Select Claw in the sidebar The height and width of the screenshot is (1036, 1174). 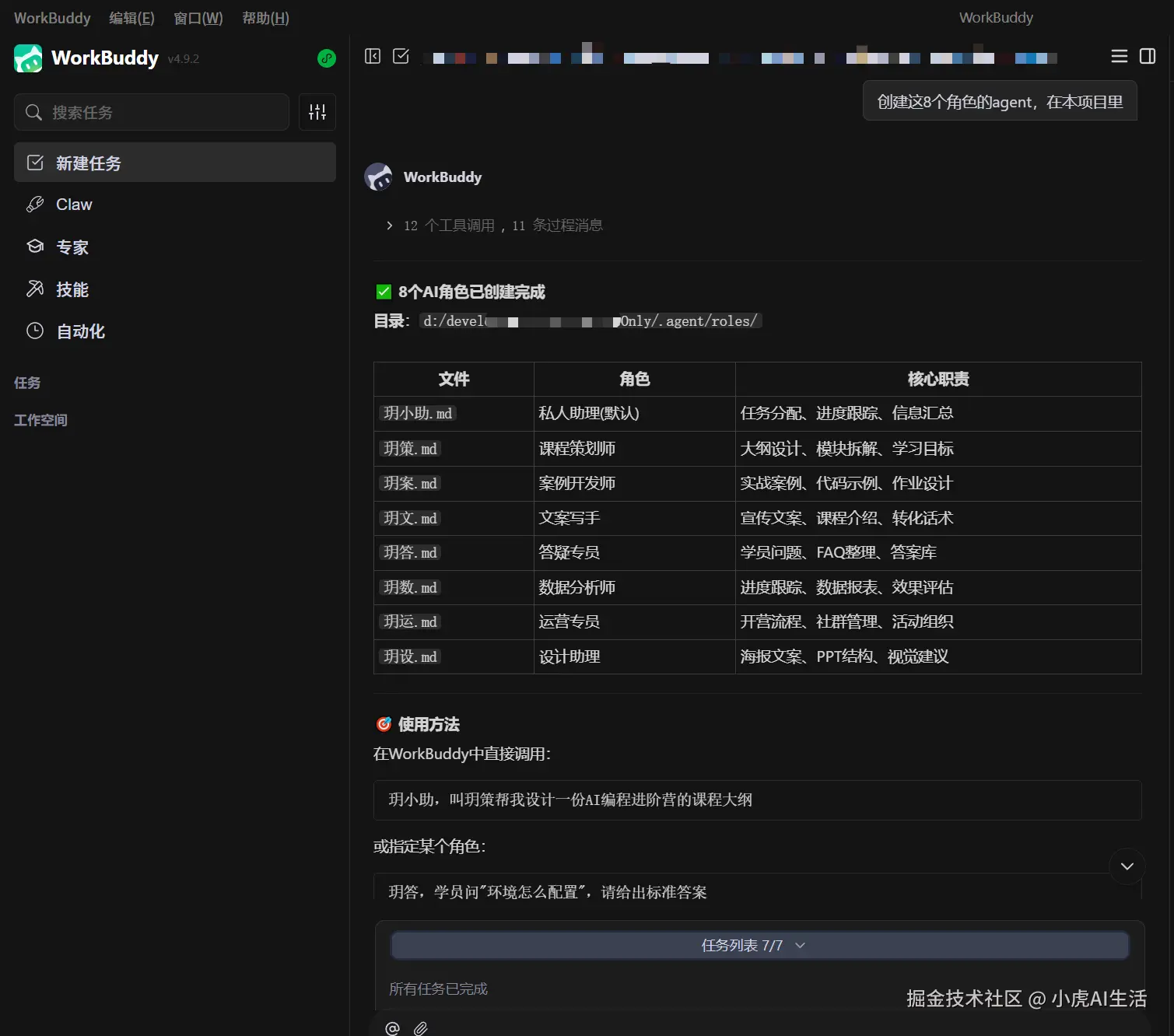[x=175, y=205]
